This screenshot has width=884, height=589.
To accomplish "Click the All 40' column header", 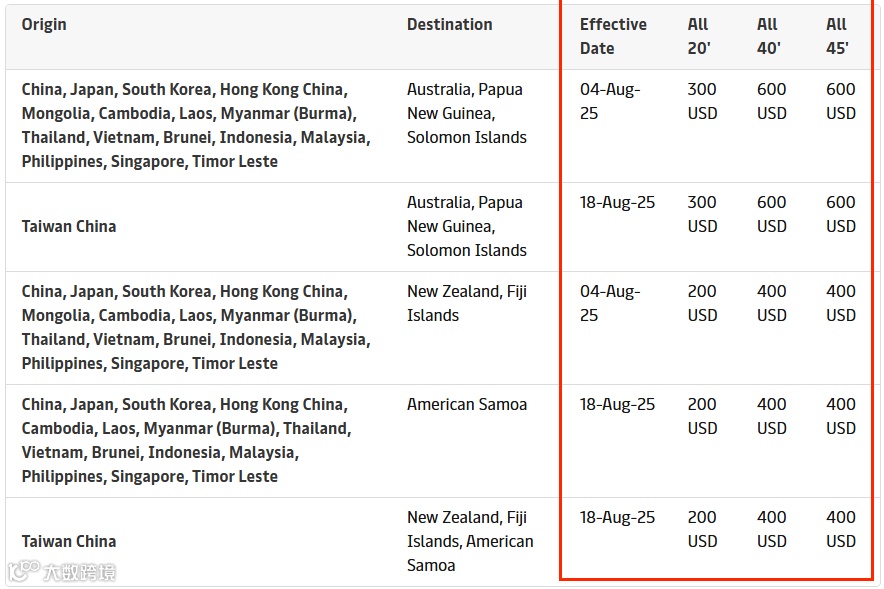I will [x=768, y=37].
